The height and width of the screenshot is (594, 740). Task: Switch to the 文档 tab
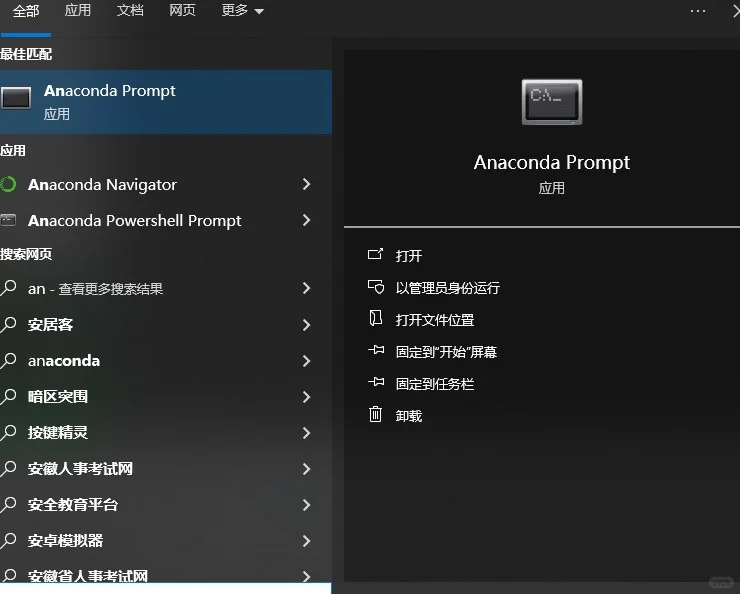pyautogui.click(x=130, y=10)
